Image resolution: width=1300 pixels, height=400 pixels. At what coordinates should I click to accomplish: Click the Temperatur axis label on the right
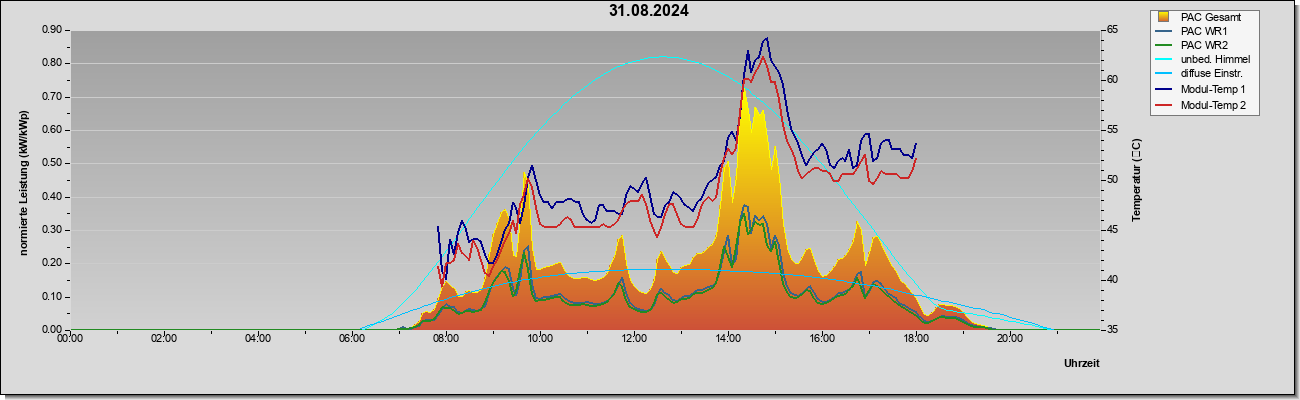(x=1136, y=181)
